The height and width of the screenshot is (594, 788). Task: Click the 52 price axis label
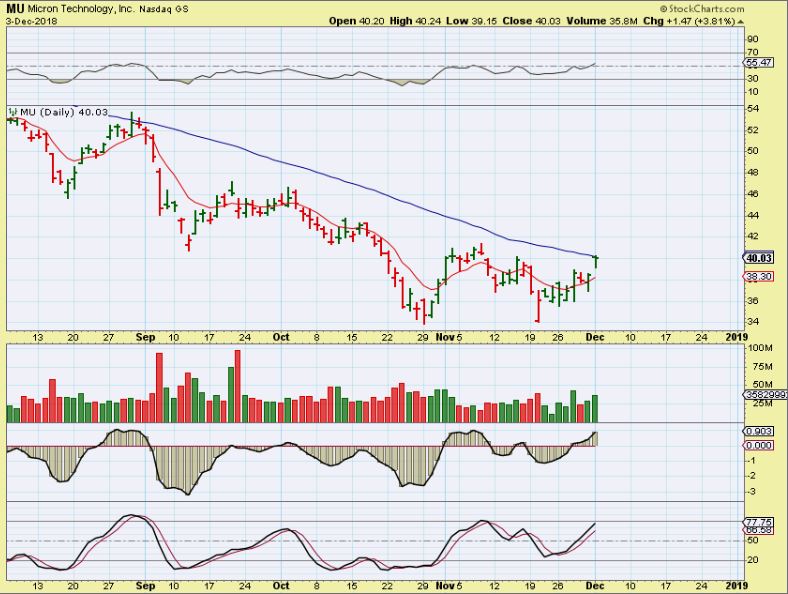pyautogui.click(x=753, y=130)
